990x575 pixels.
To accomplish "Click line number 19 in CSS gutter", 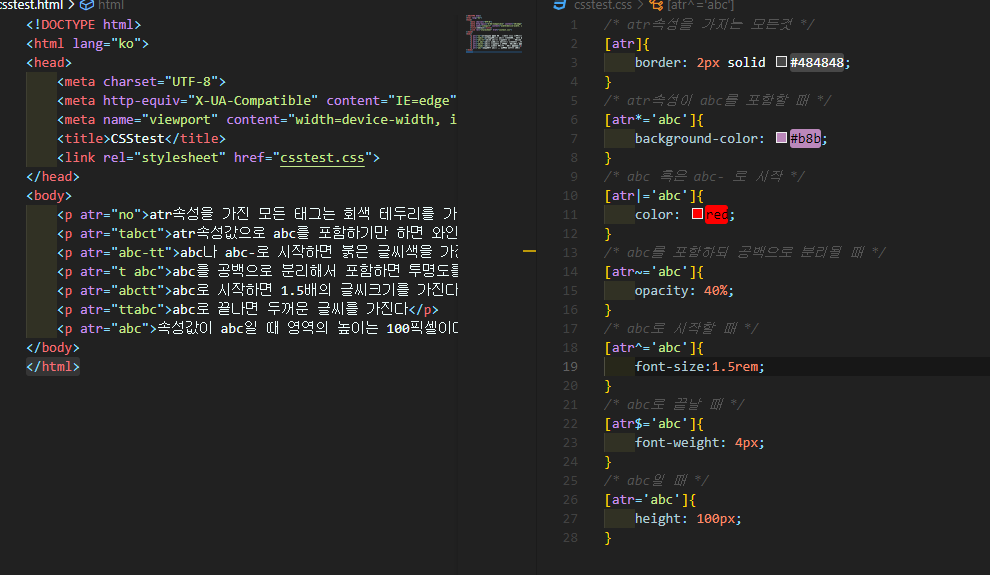I will (570, 366).
